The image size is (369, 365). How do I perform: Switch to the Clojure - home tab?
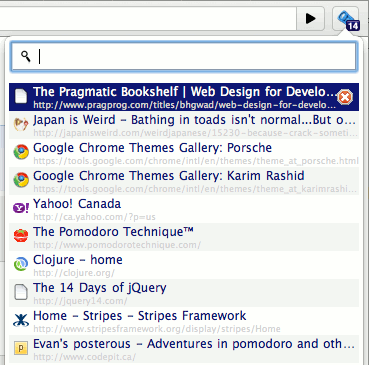(x=184, y=265)
